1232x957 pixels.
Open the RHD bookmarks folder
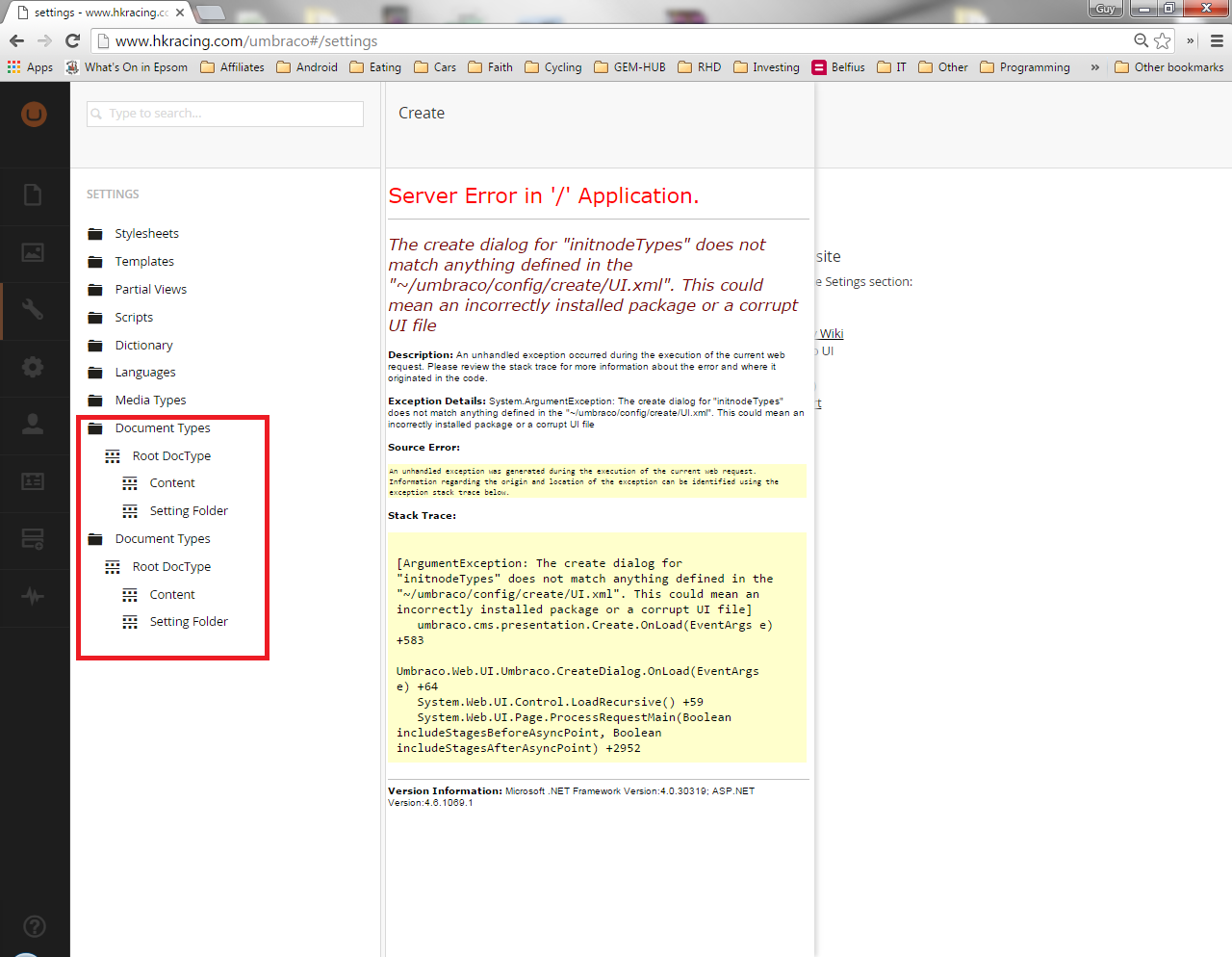pos(700,67)
